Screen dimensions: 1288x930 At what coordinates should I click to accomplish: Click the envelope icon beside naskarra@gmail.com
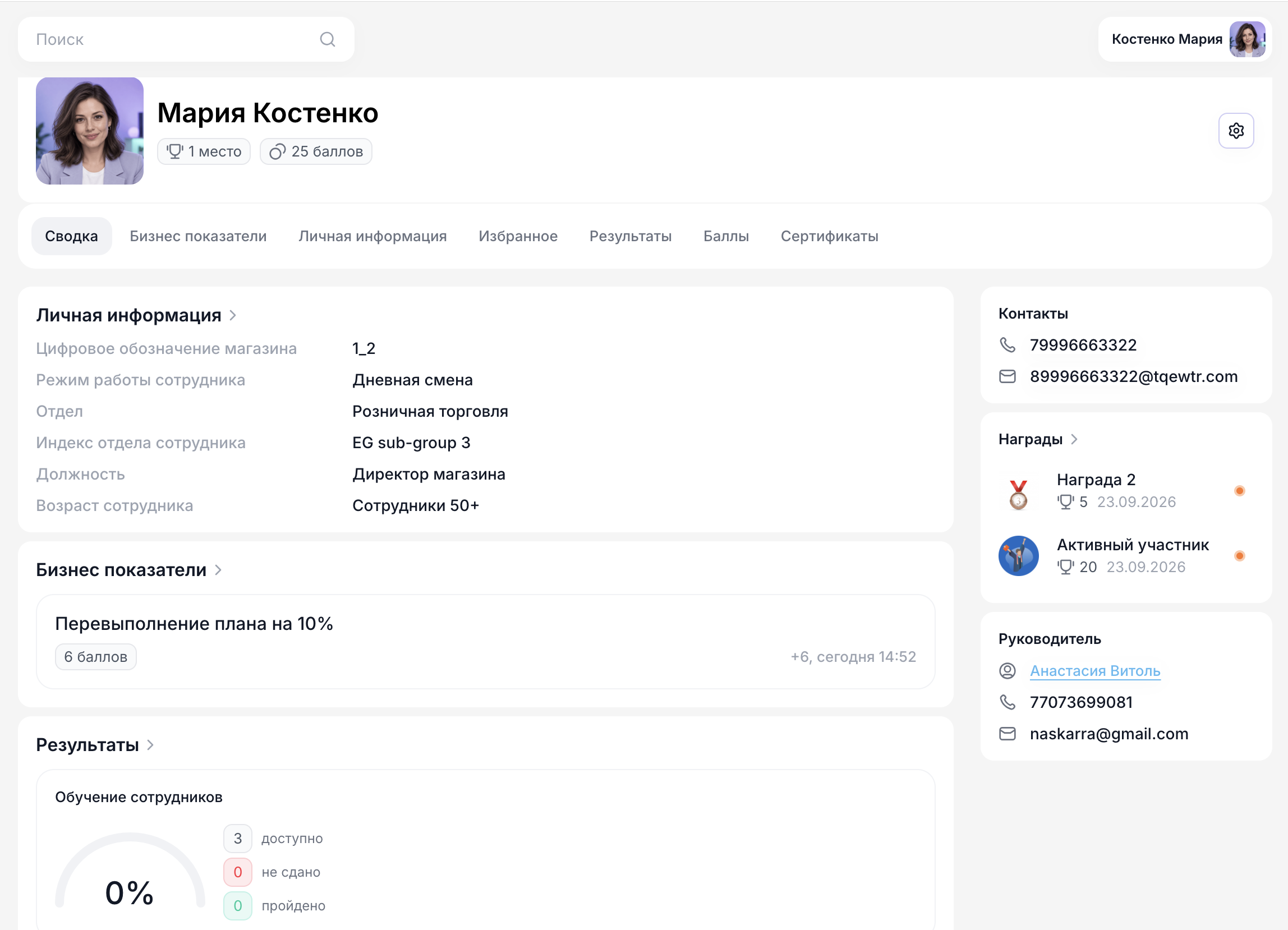(x=1007, y=734)
